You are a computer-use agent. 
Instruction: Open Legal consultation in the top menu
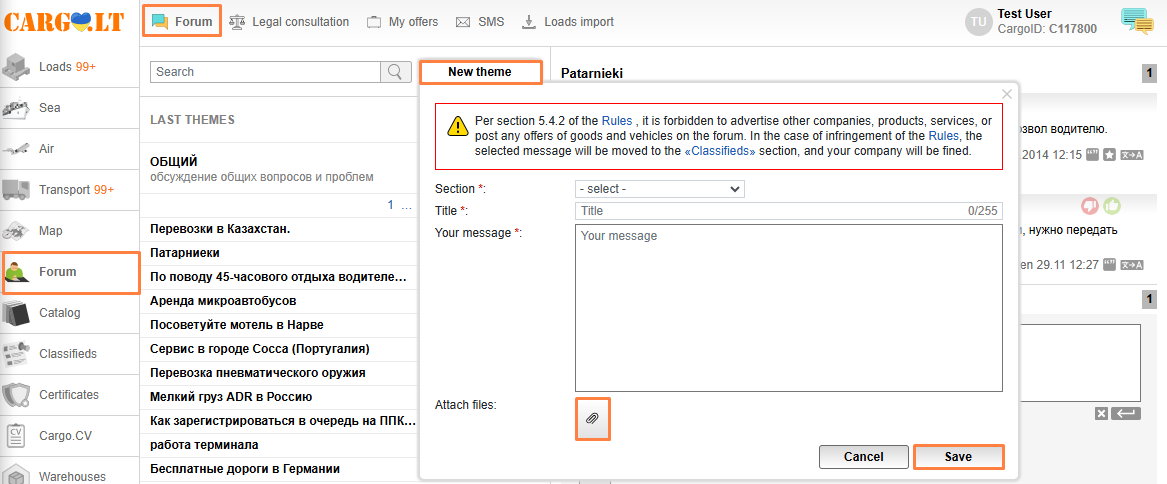(x=289, y=22)
